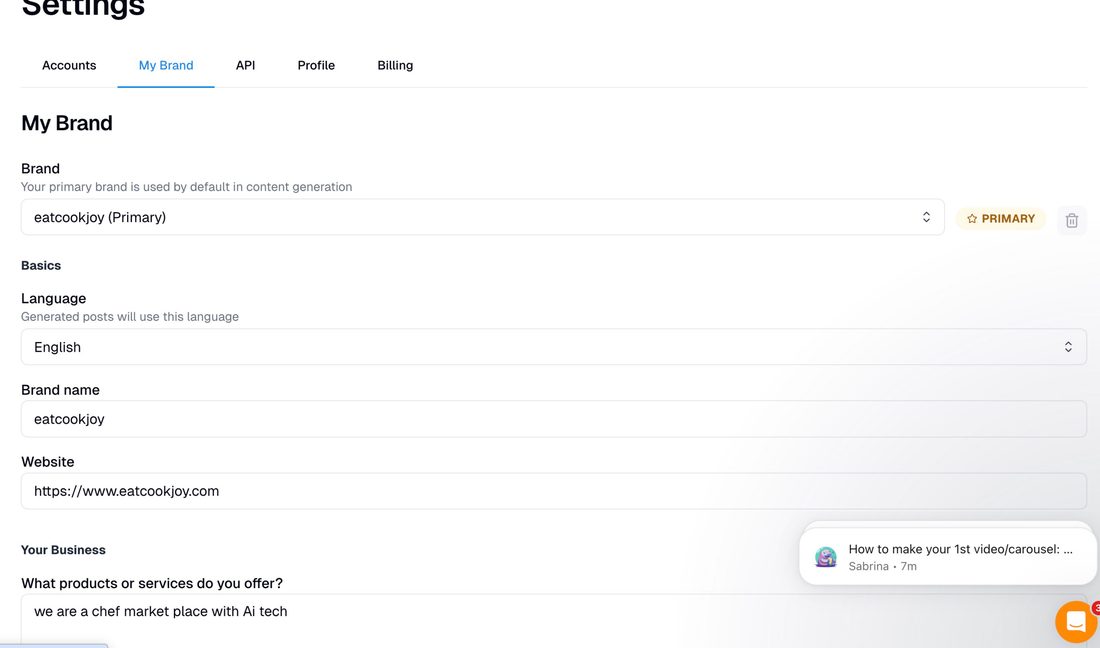1100x648 pixels.
Task: Expand the Brand selector showing eatcookjoy (Primary)
Action: [483, 217]
